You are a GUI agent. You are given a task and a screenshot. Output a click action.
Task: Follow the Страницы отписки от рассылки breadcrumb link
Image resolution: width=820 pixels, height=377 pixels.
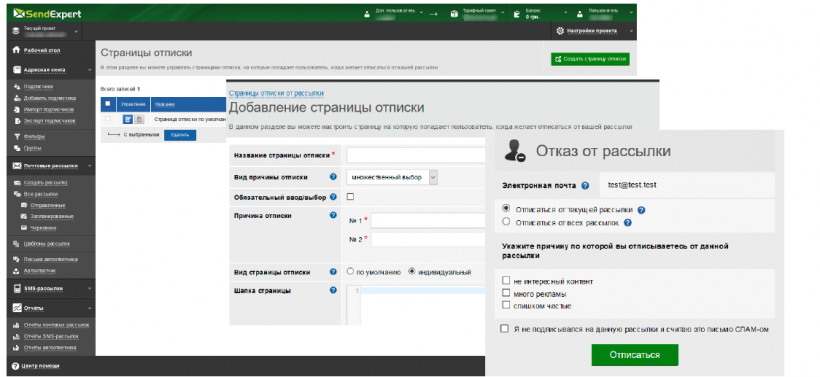point(276,93)
